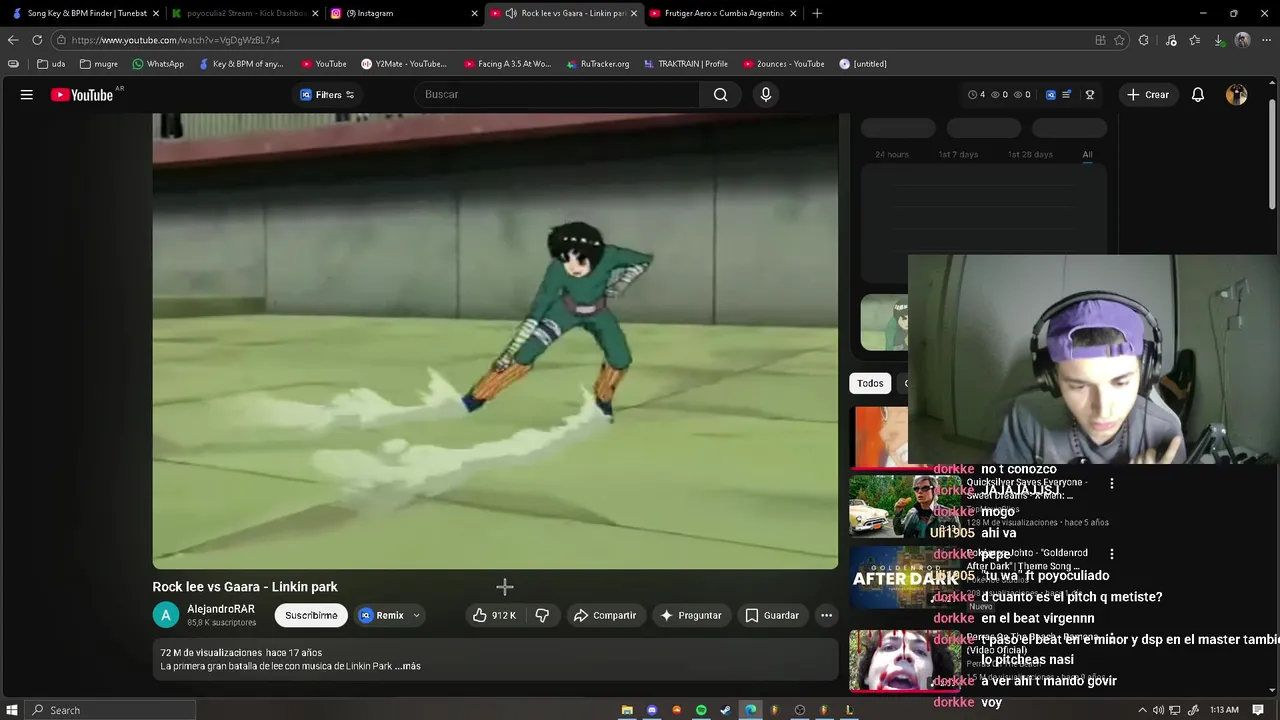Click the Crear button
This screenshot has height=720, width=1280.
pos(1147,95)
